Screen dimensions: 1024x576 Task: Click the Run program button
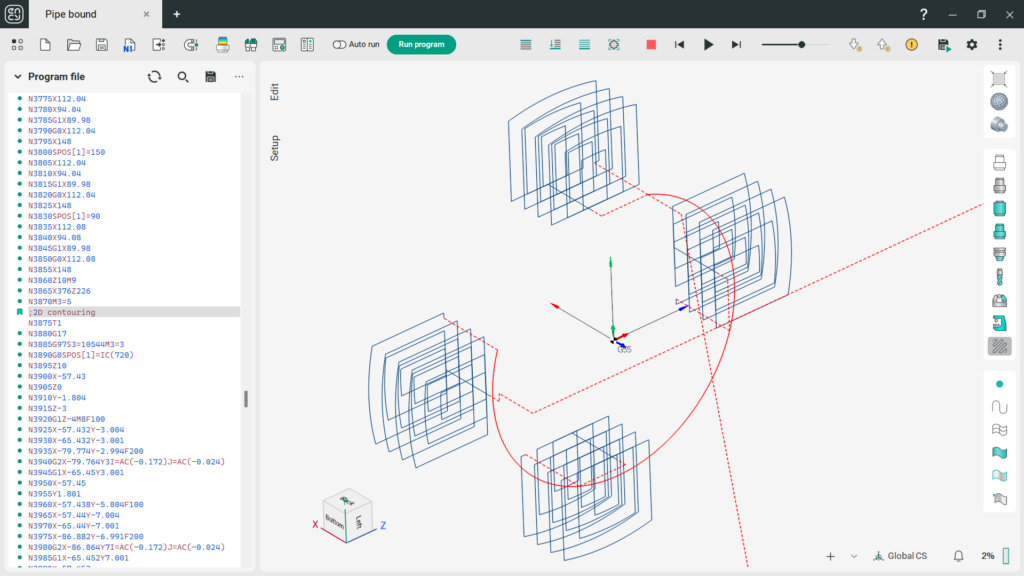[x=421, y=44]
